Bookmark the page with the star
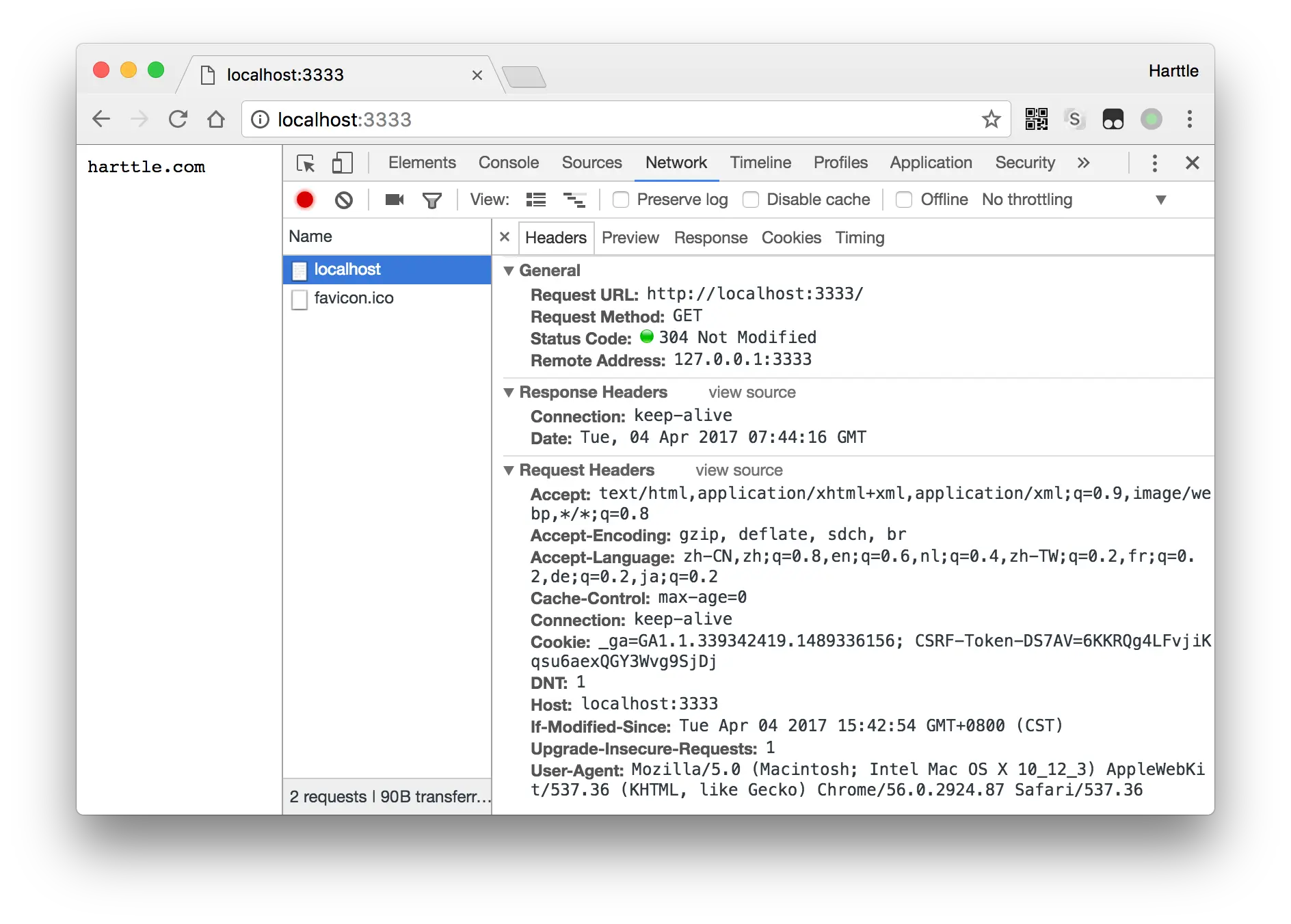Image resolution: width=1291 pixels, height=924 pixels. coord(991,119)
